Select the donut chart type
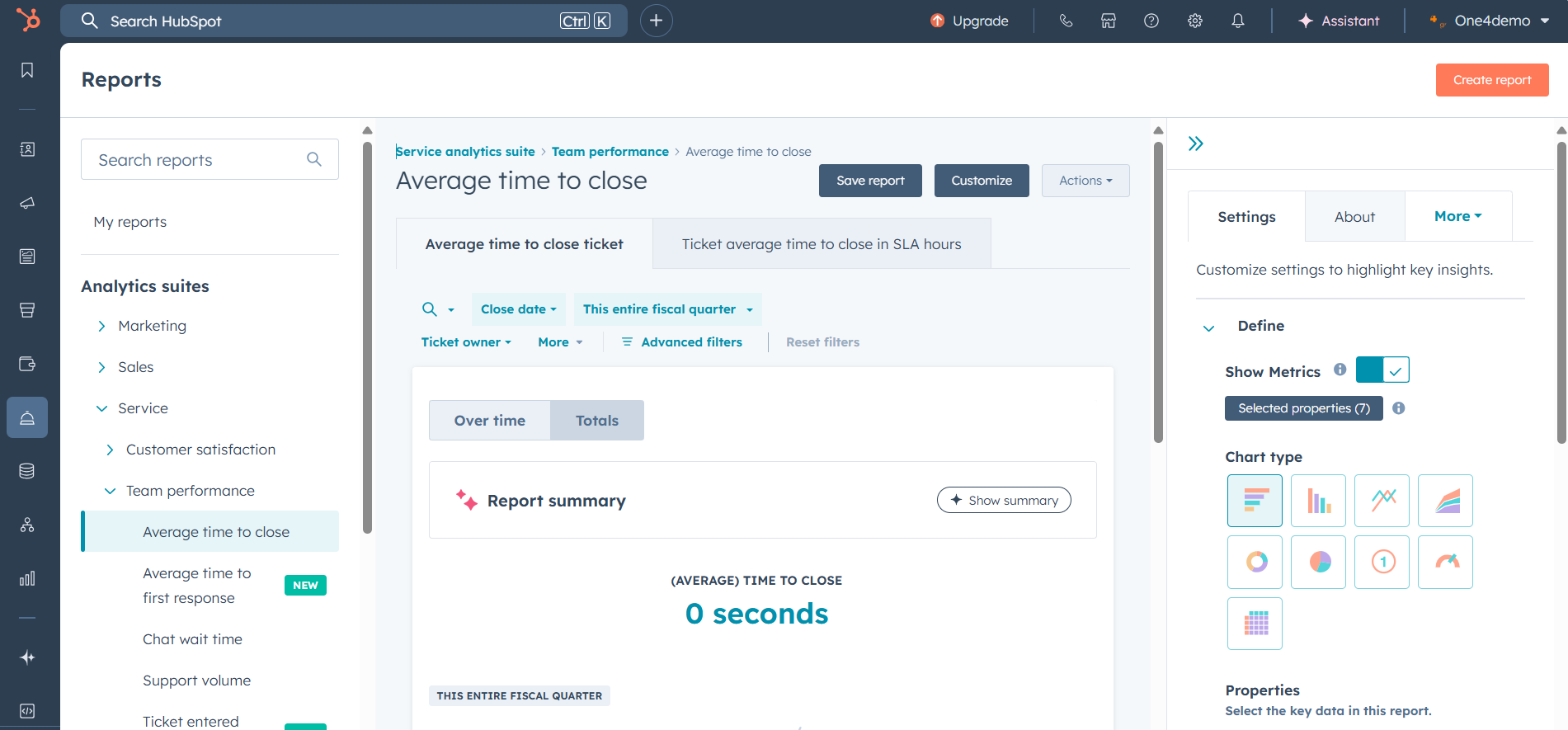 coord(1255,562)
